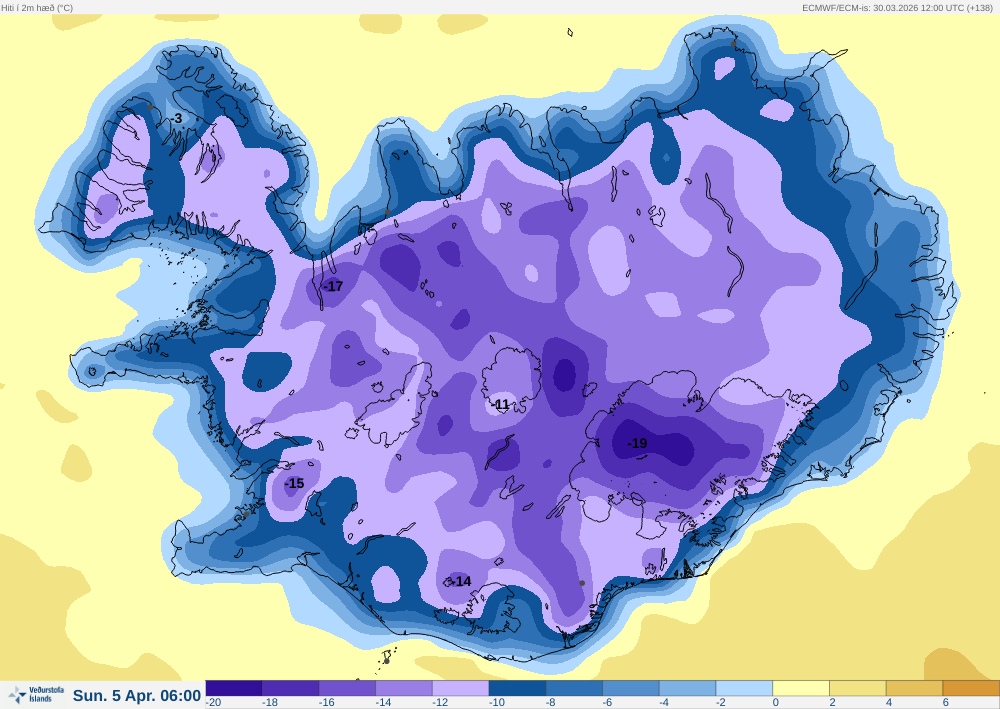Viewport: 1000px width, 709px height.
Task: Click the -3 temperature label in the Westfjords
Action: [x=177, y=119]
